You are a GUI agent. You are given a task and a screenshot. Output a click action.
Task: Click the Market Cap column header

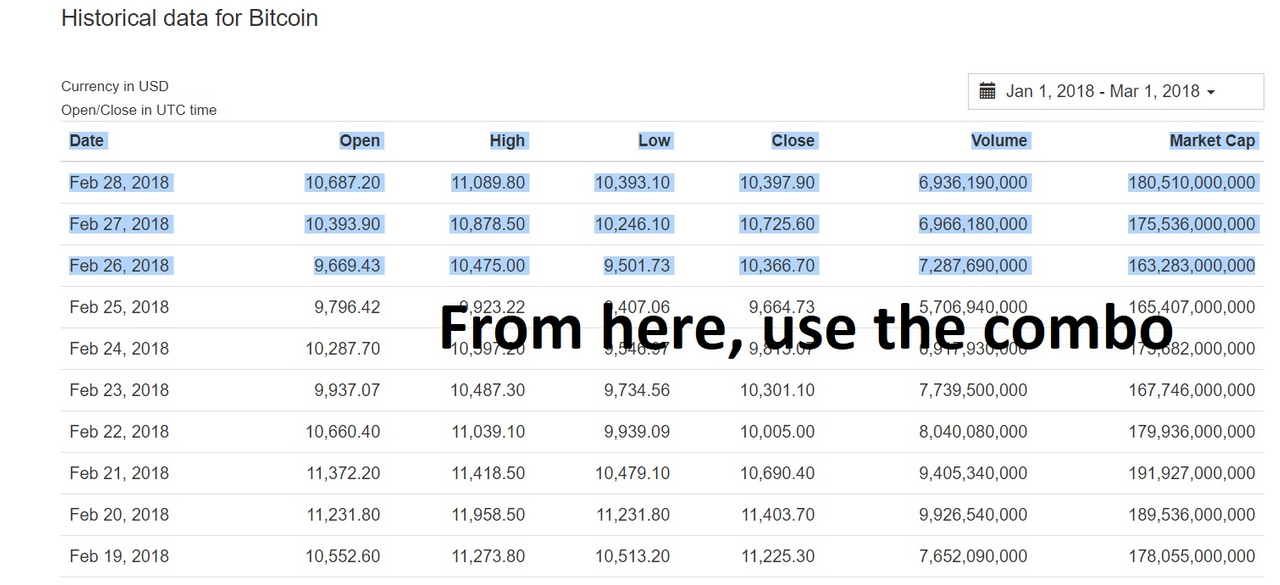pos(1212,141)
